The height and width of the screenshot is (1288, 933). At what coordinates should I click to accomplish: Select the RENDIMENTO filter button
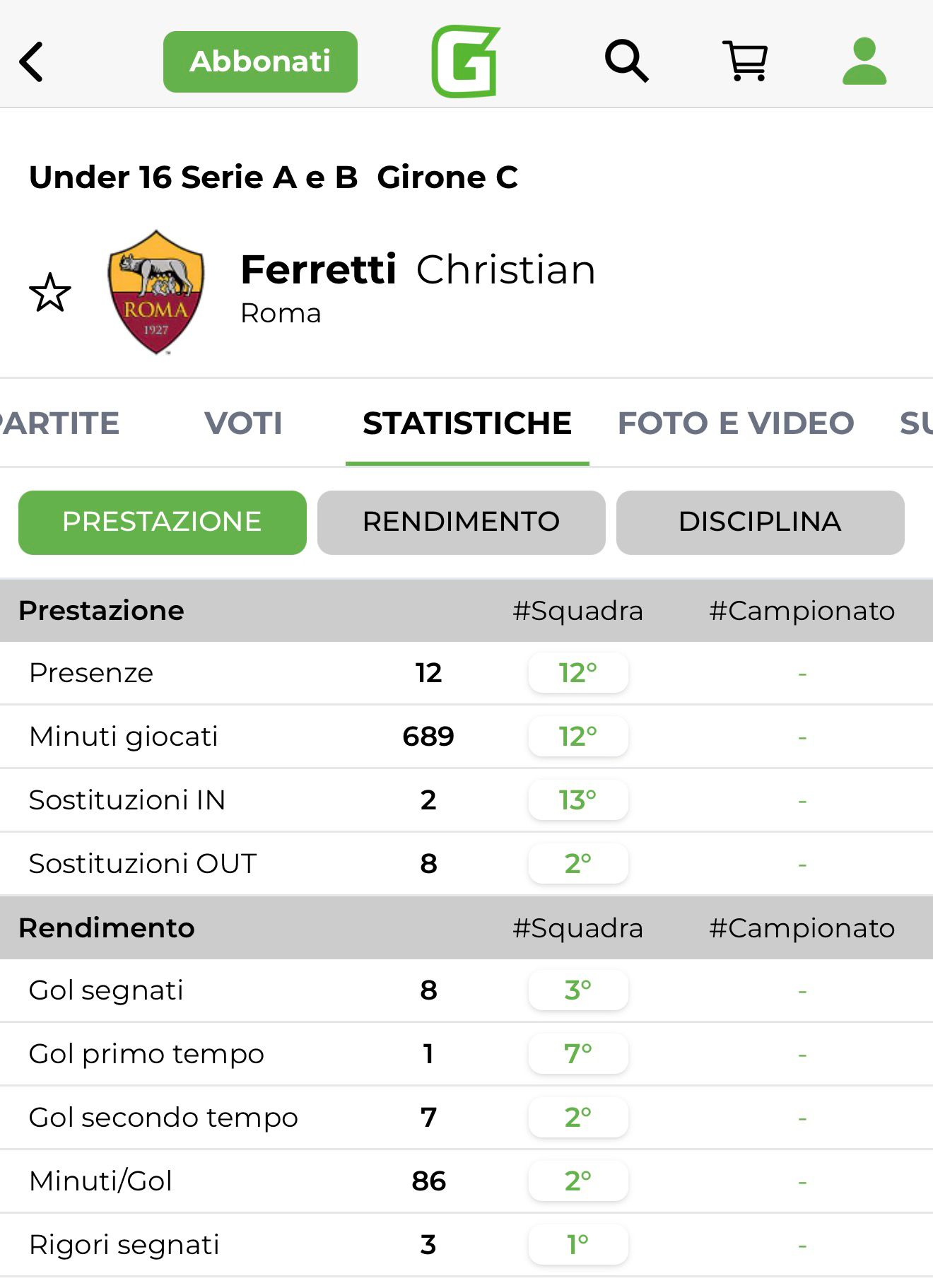click(x=461, y=522)
